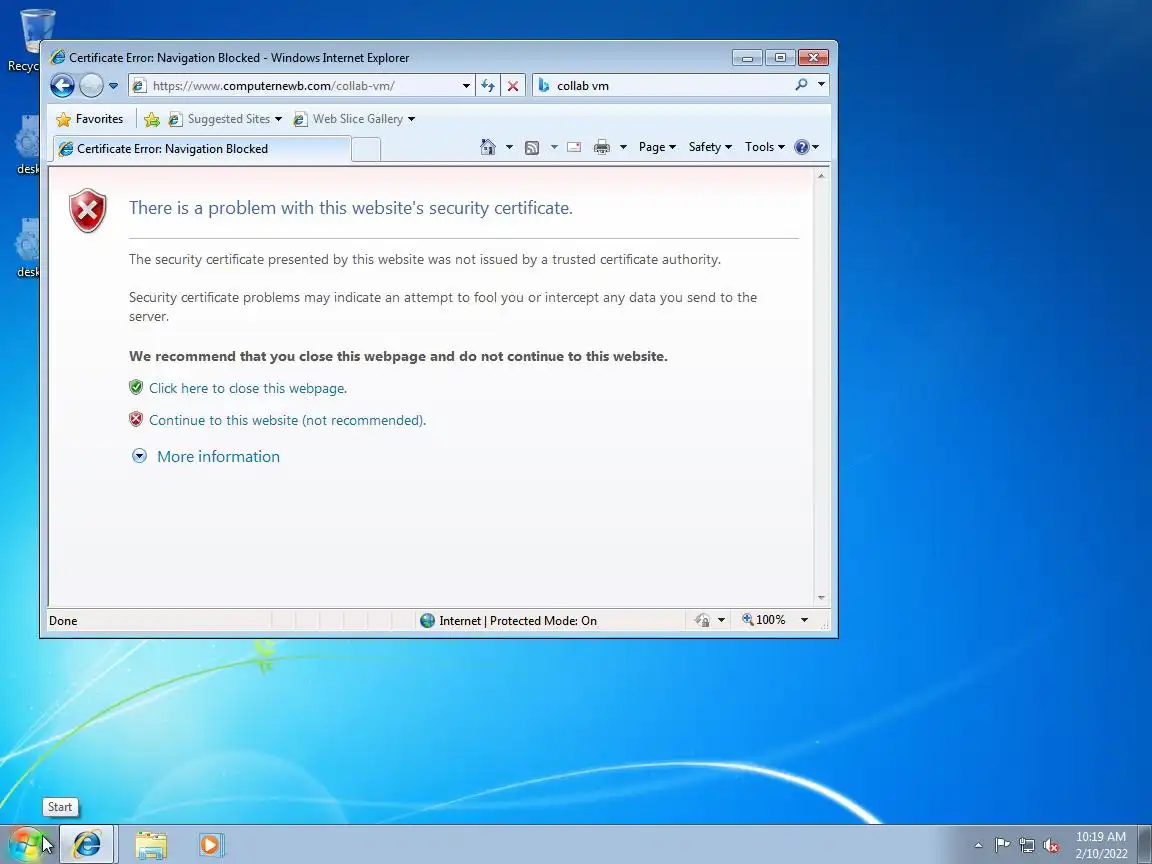1152x864 pixels.
Task: Click the 100% zoom level button
Action: coord(764,620)
